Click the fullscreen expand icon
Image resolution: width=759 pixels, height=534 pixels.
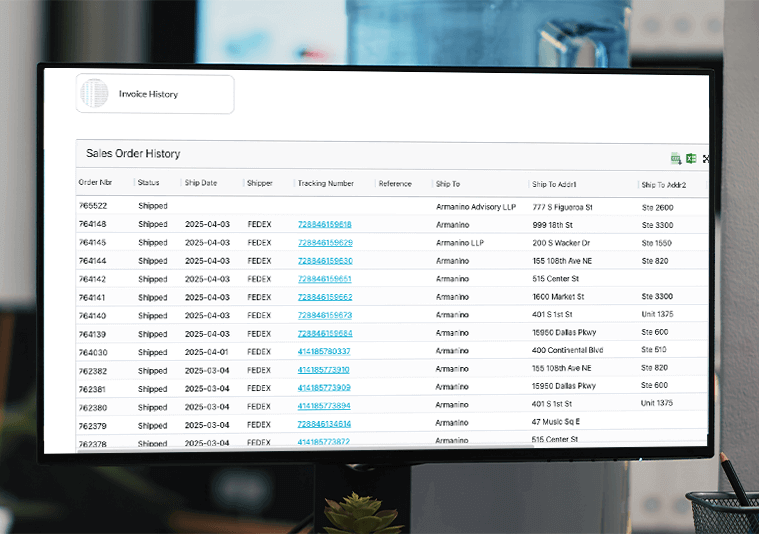pos(706,159)
